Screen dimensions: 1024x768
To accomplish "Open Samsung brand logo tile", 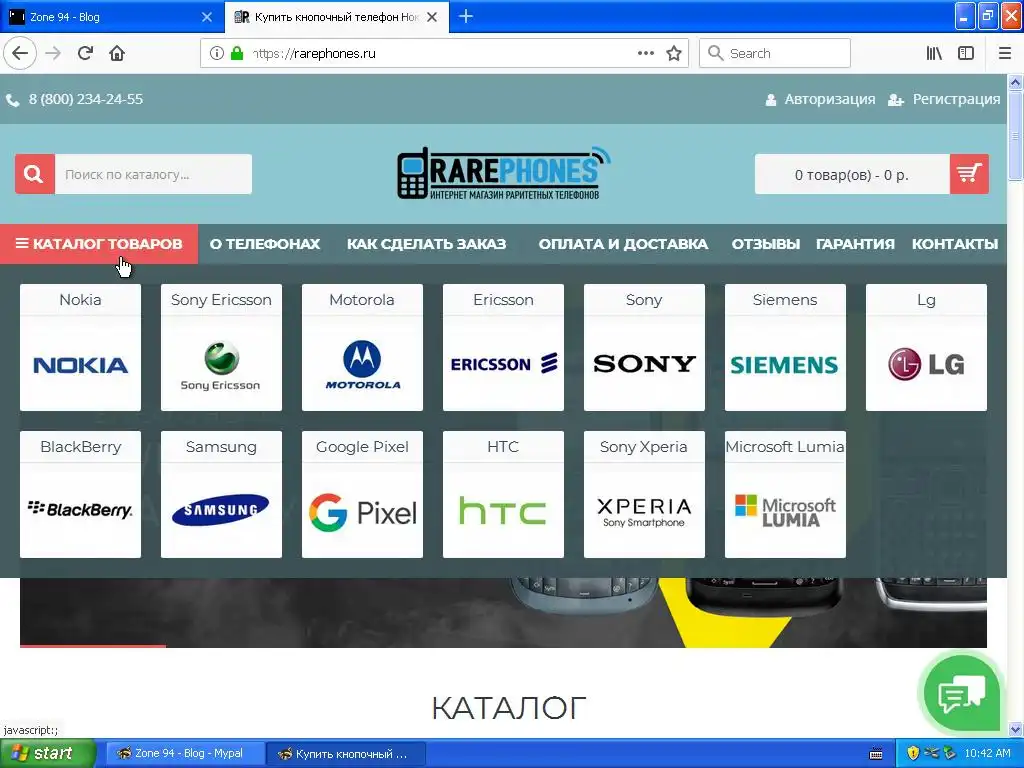I will click(x=221, y=511).
